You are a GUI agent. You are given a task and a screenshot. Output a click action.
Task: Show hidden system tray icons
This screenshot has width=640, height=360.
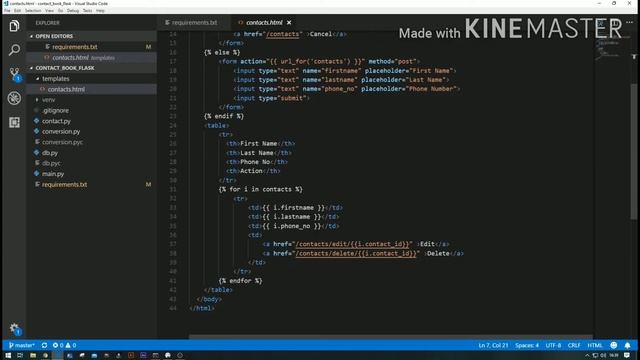587,356
